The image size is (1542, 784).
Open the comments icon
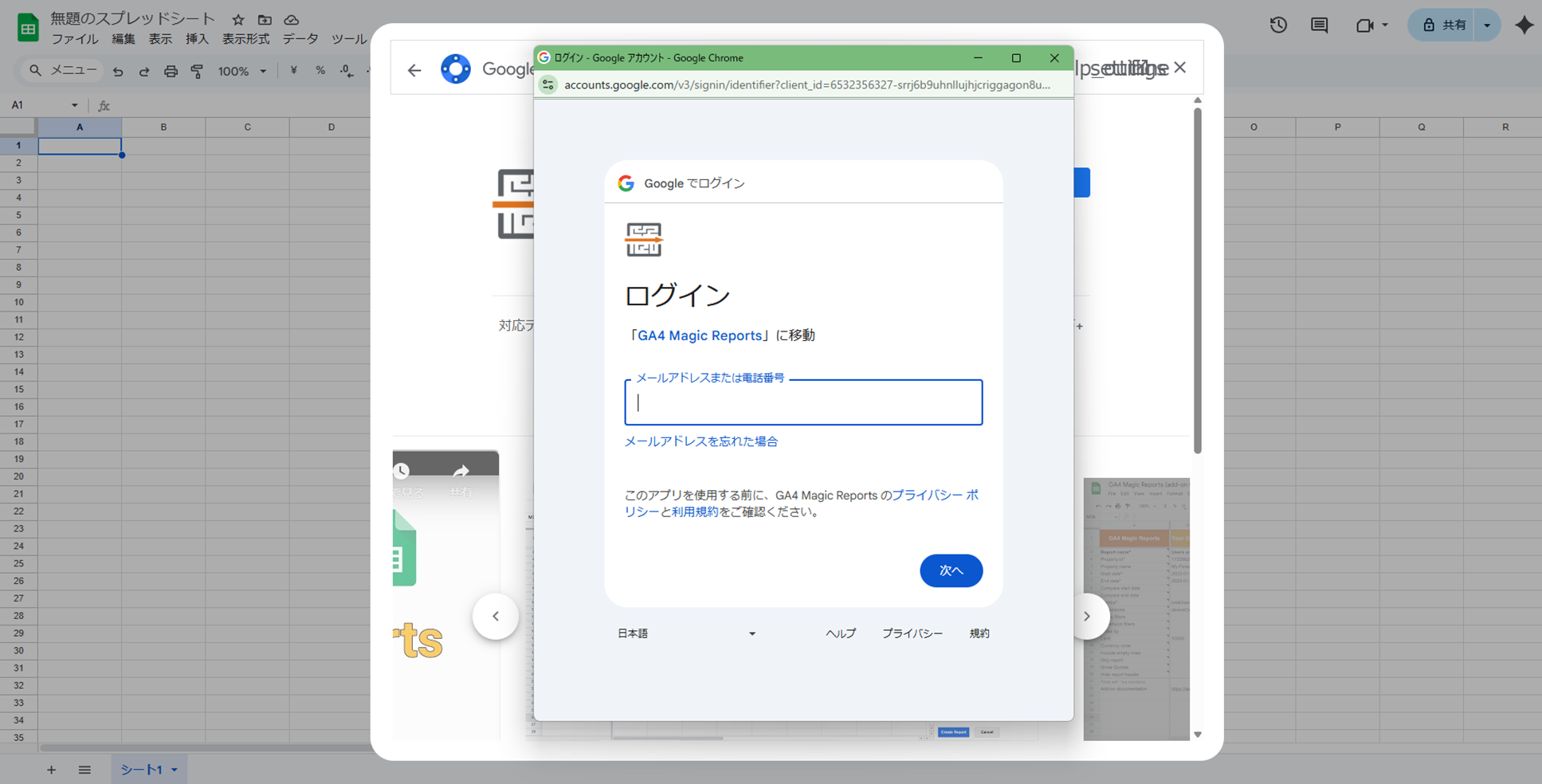pos(1320,25)
